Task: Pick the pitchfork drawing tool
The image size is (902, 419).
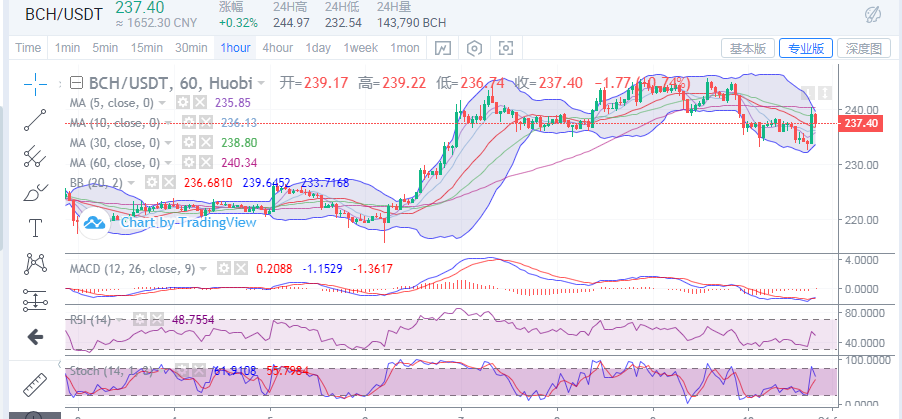Action: click(36, 155)
